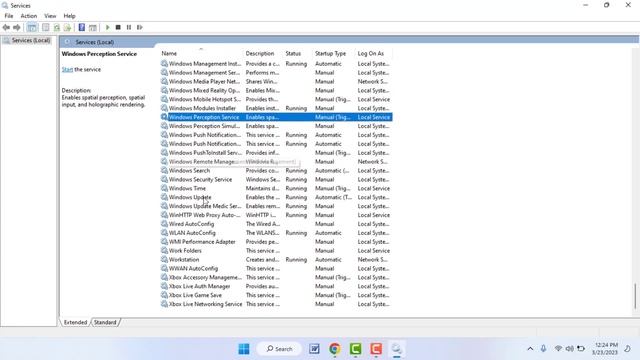Select the Xbox Live Networking Service row
The width and height of the screenshot is (640, 360).
pos(276,304)
